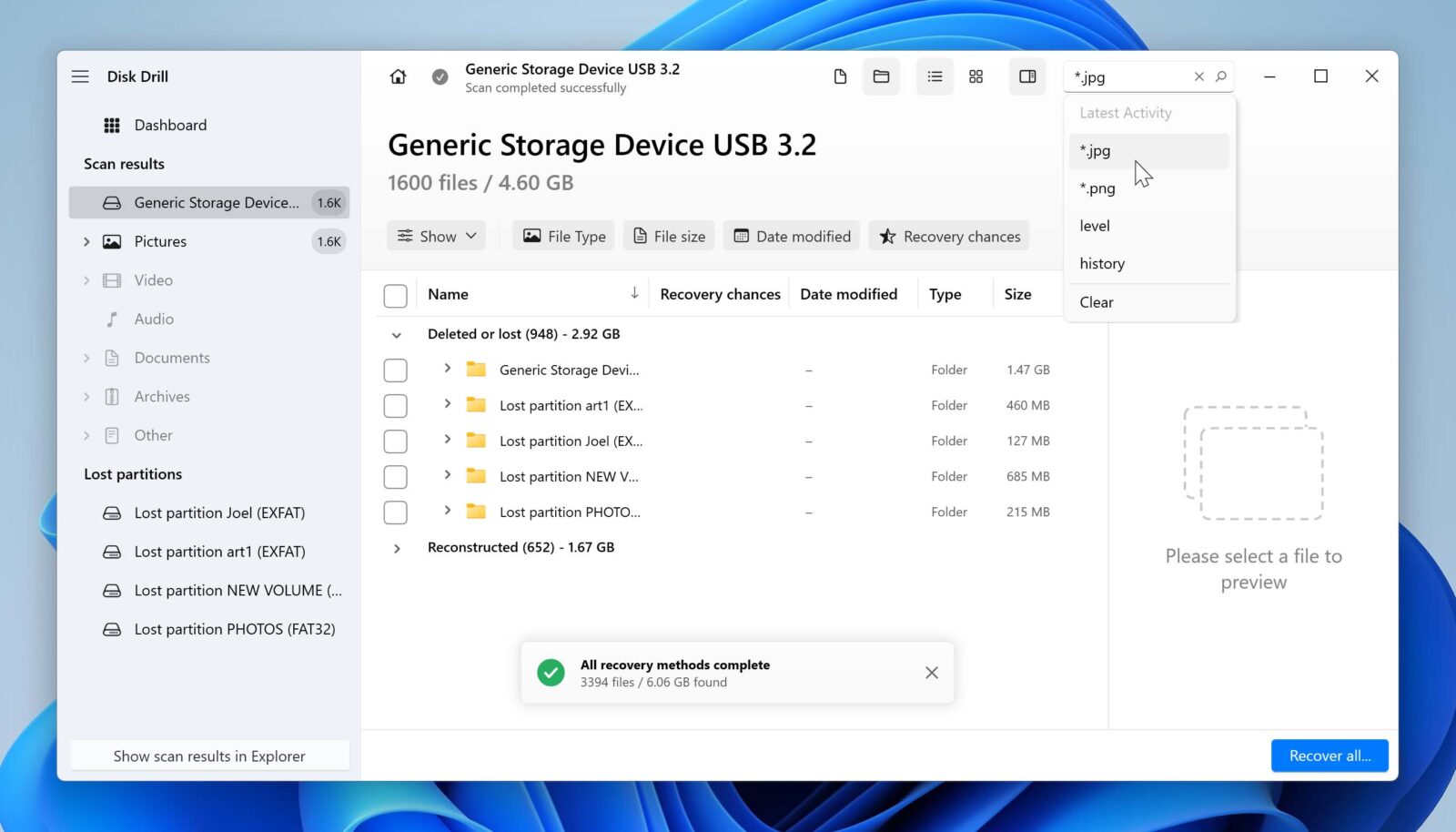Open the Recovery chances filter
Screen dimensions: 1456x832
pos(948,235)
